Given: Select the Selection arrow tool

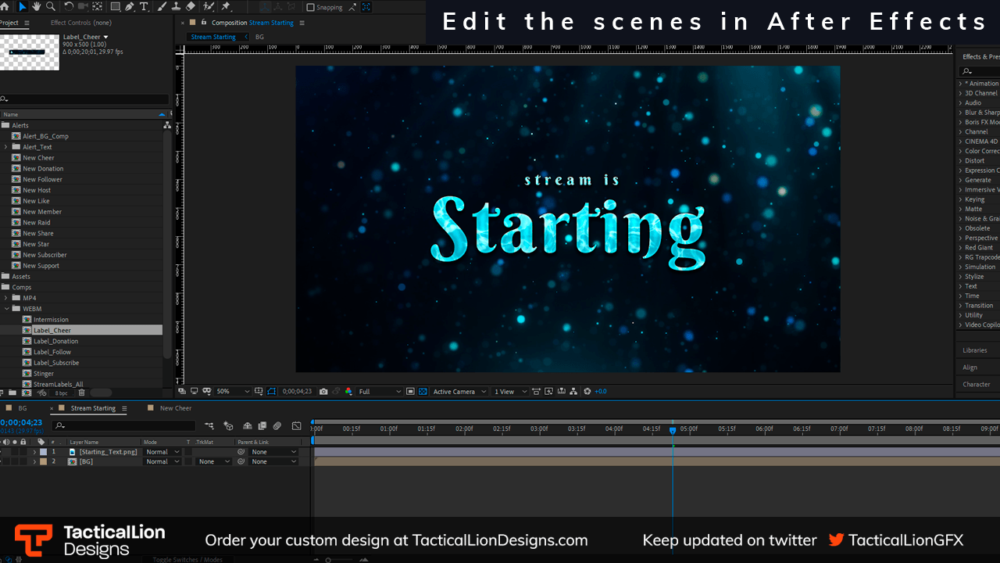Looking at the screenshot, I should (22, 6).
